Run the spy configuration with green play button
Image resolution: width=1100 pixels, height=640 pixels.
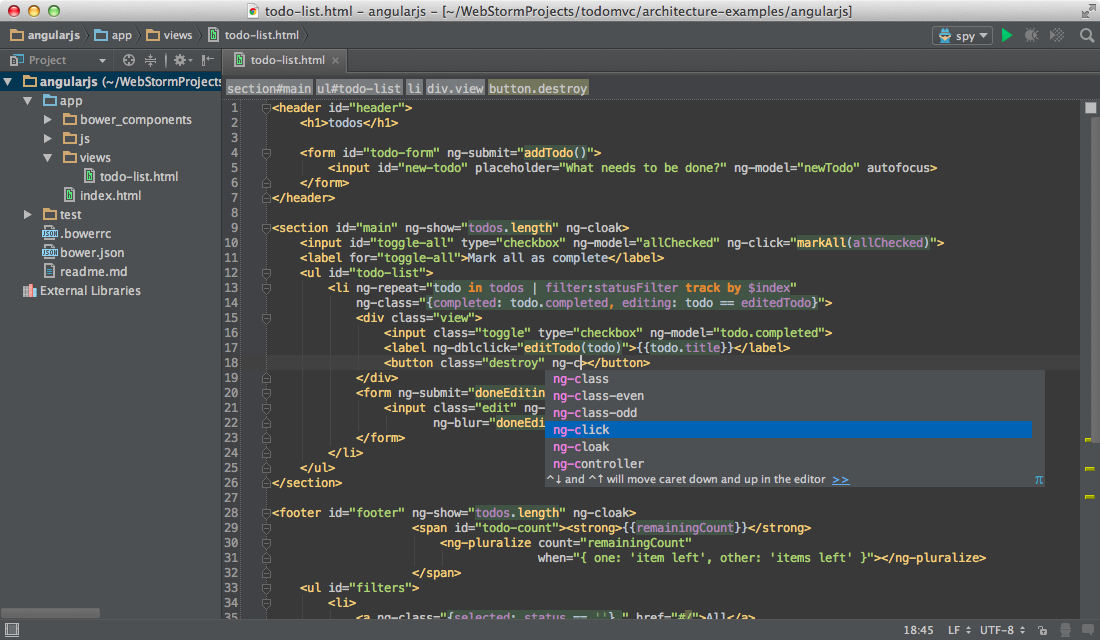[x=1007, y=34]
